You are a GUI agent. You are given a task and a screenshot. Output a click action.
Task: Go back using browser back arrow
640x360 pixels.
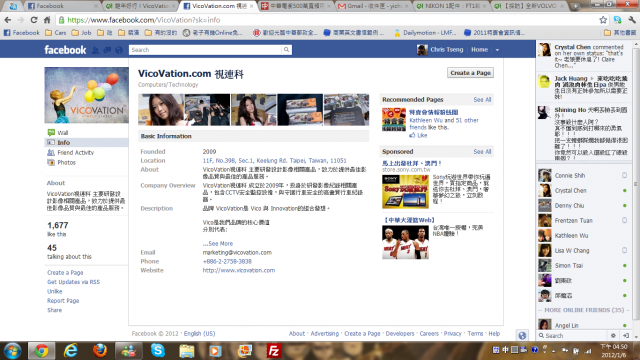(7, 20)
